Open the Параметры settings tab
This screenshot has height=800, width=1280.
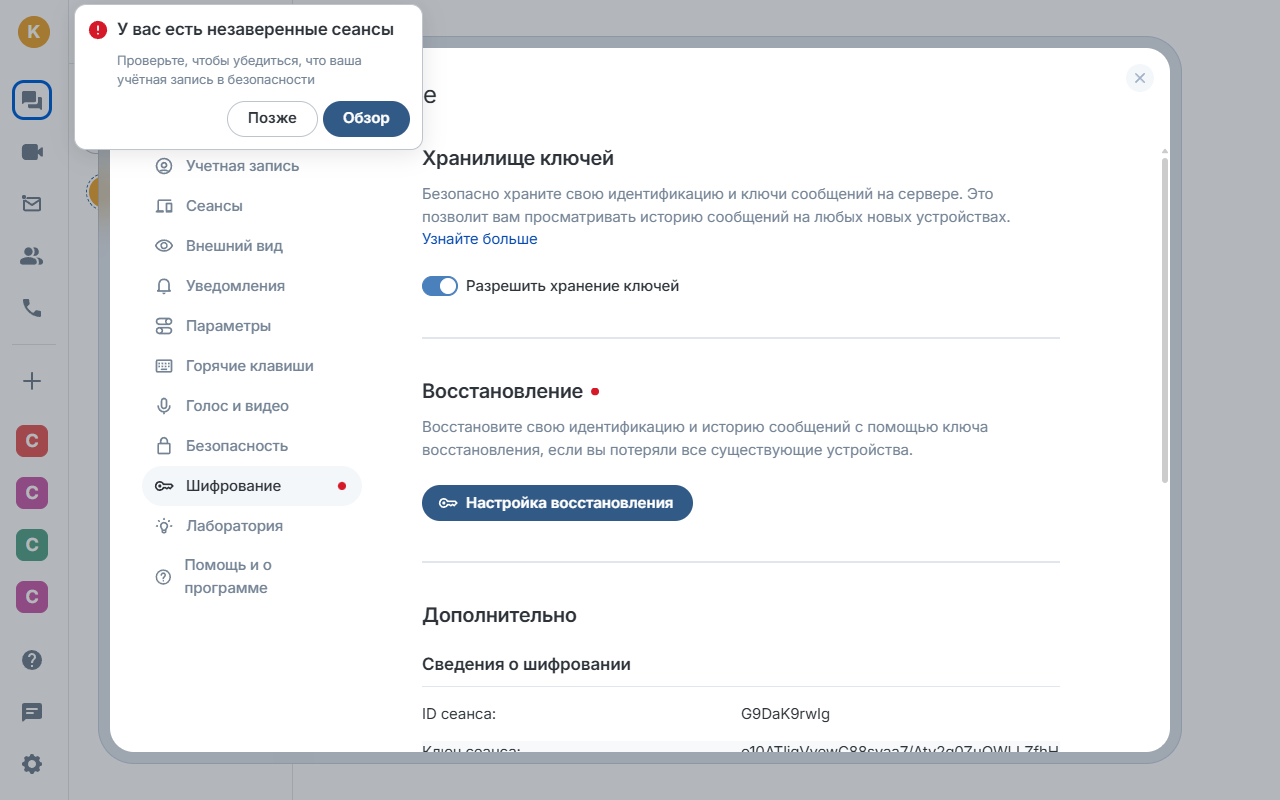click(252, 326)
